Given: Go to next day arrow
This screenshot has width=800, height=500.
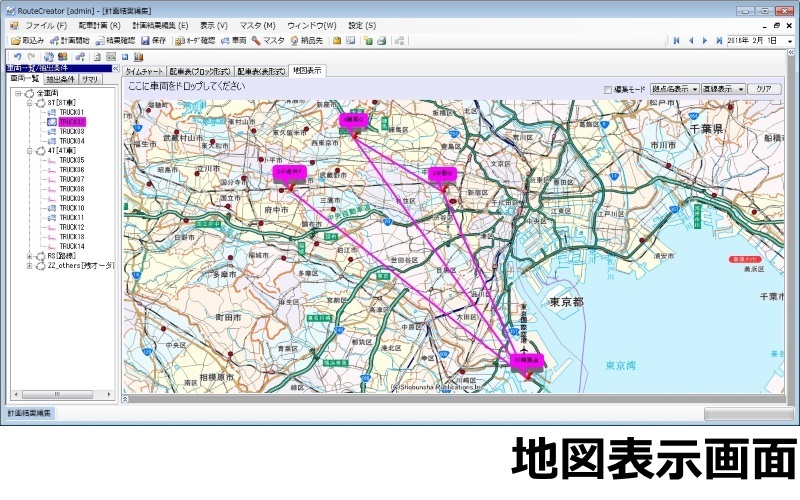Looking at the screenshot, I should [705, 41].
